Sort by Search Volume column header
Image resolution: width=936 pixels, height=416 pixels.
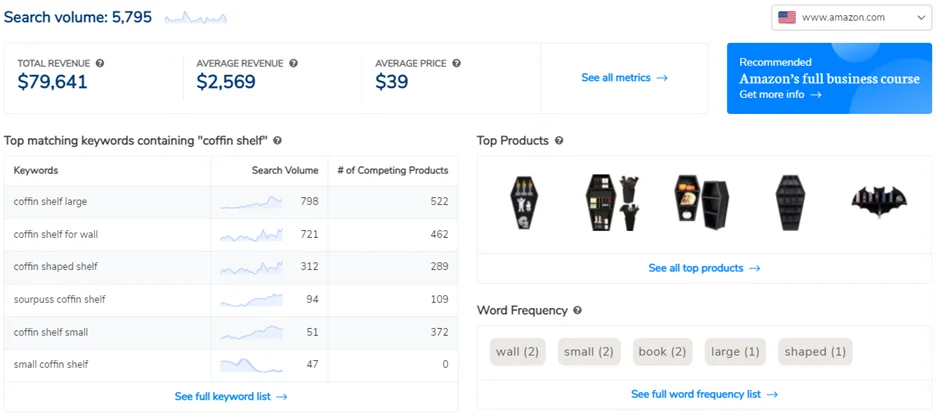pyautogui.click(x=285, y=170)
